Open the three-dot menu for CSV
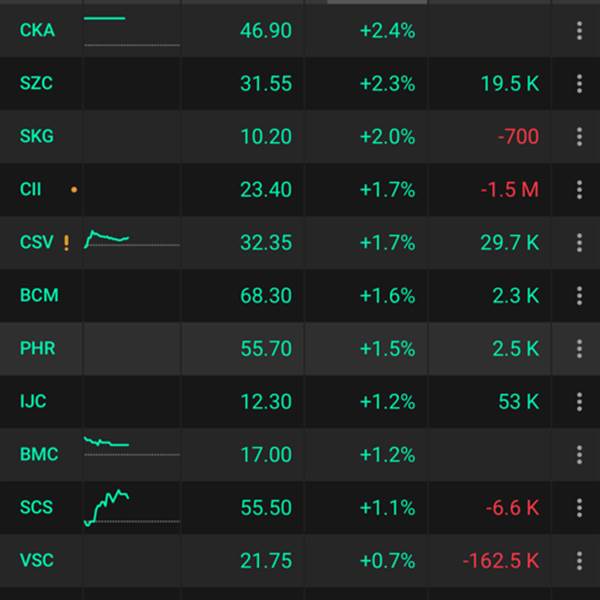 579,243
